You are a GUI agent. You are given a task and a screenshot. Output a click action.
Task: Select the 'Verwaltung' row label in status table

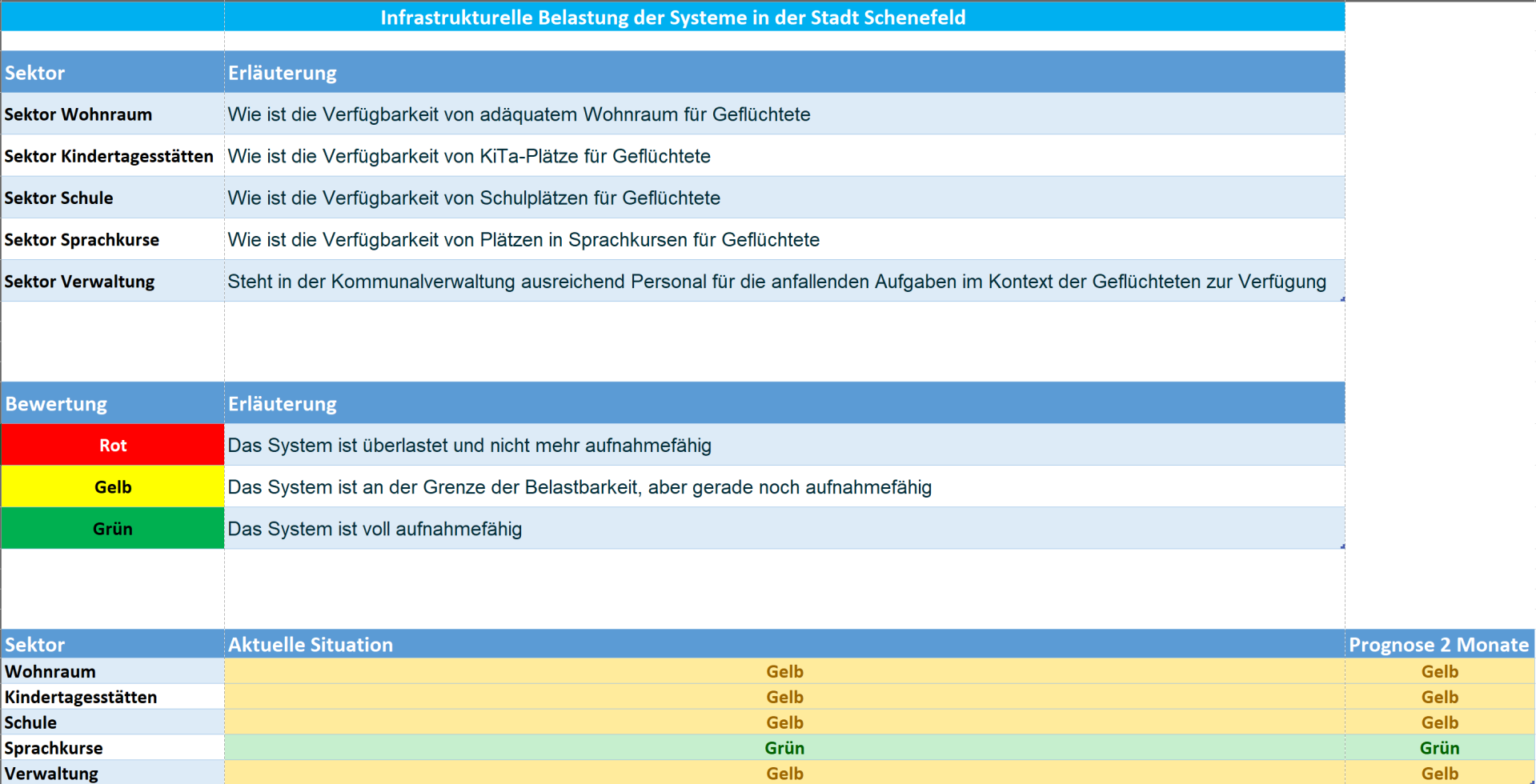pos(113,773)
